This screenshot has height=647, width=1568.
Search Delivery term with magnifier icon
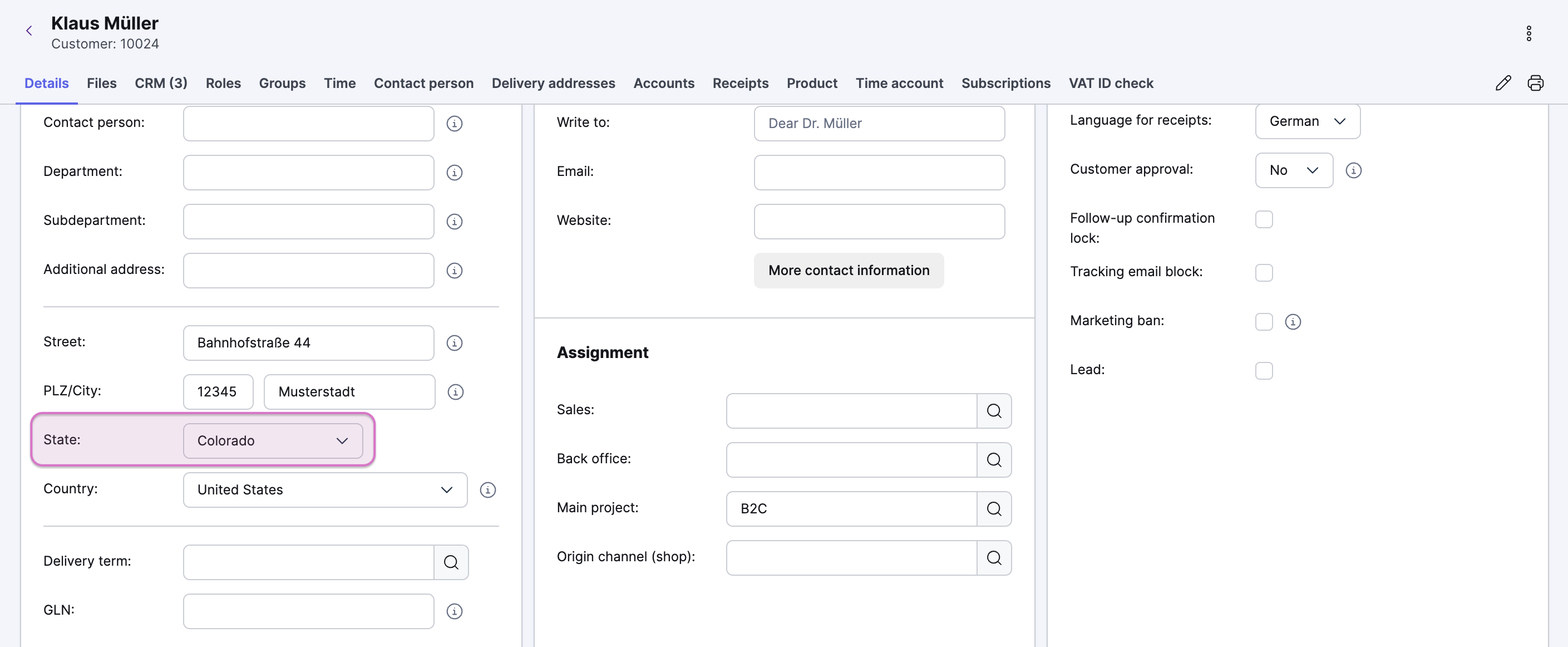(x=451, y=562)
